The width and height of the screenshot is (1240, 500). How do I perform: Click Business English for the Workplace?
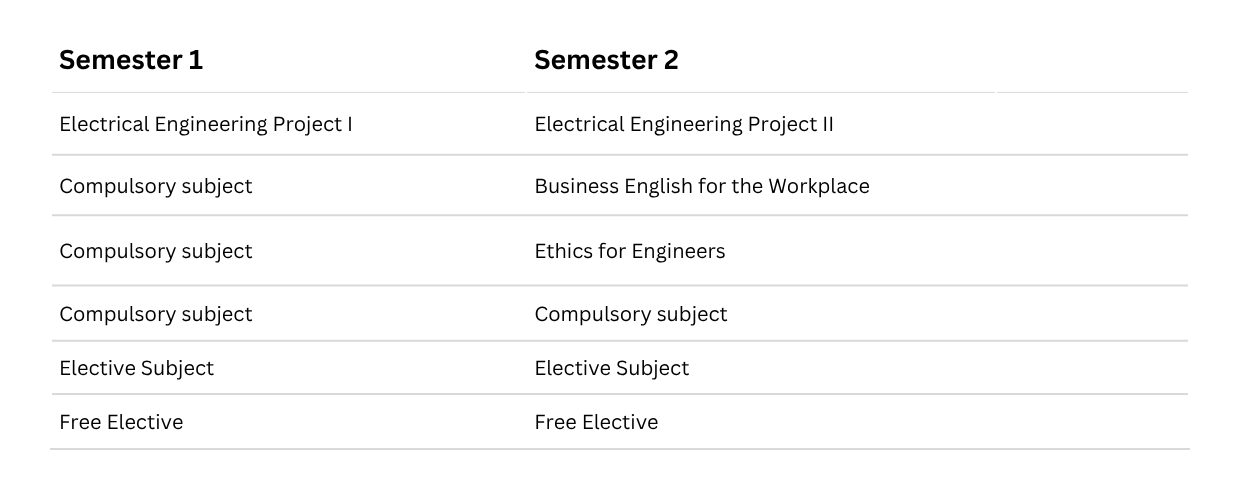click(701, 186)
